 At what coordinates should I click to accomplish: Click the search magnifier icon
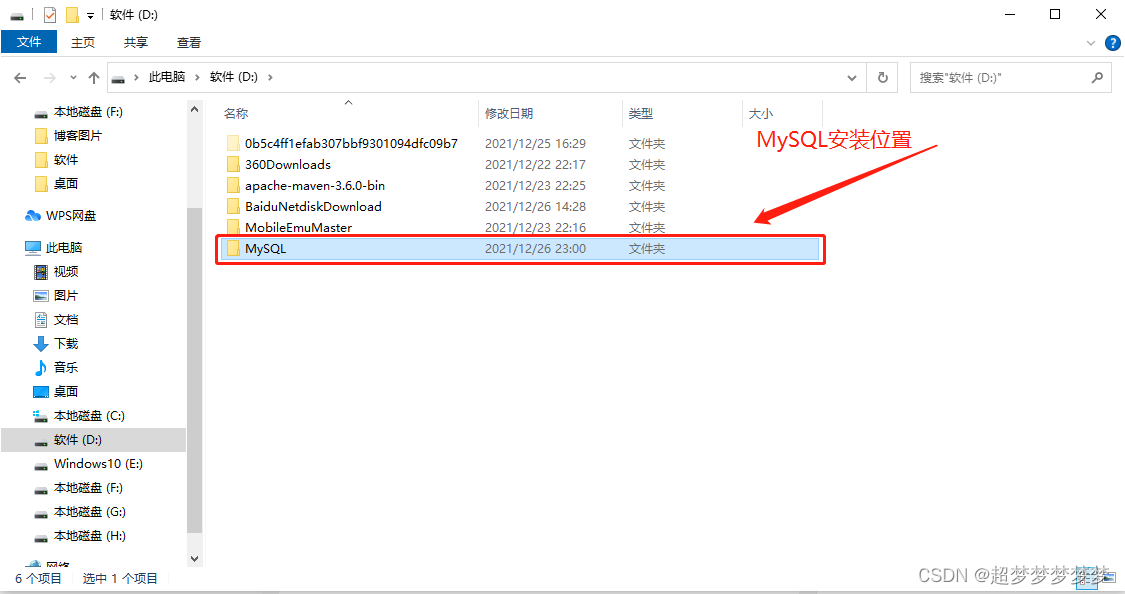point(1097,77)
